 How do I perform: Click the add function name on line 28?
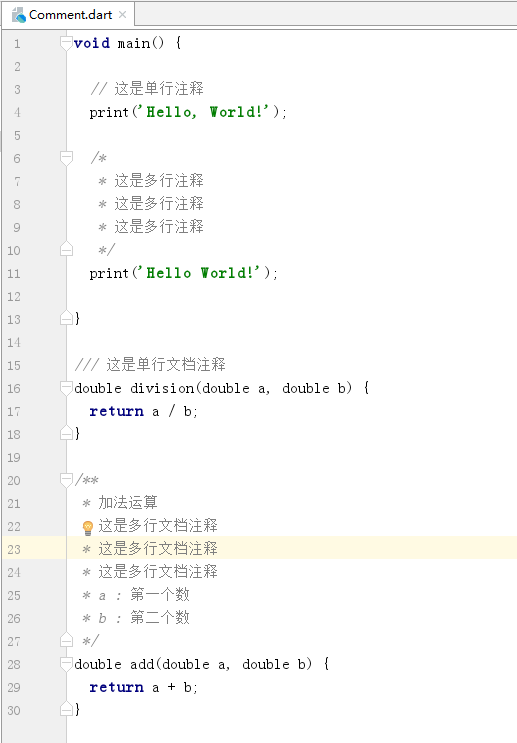click(x=142, y=664)
